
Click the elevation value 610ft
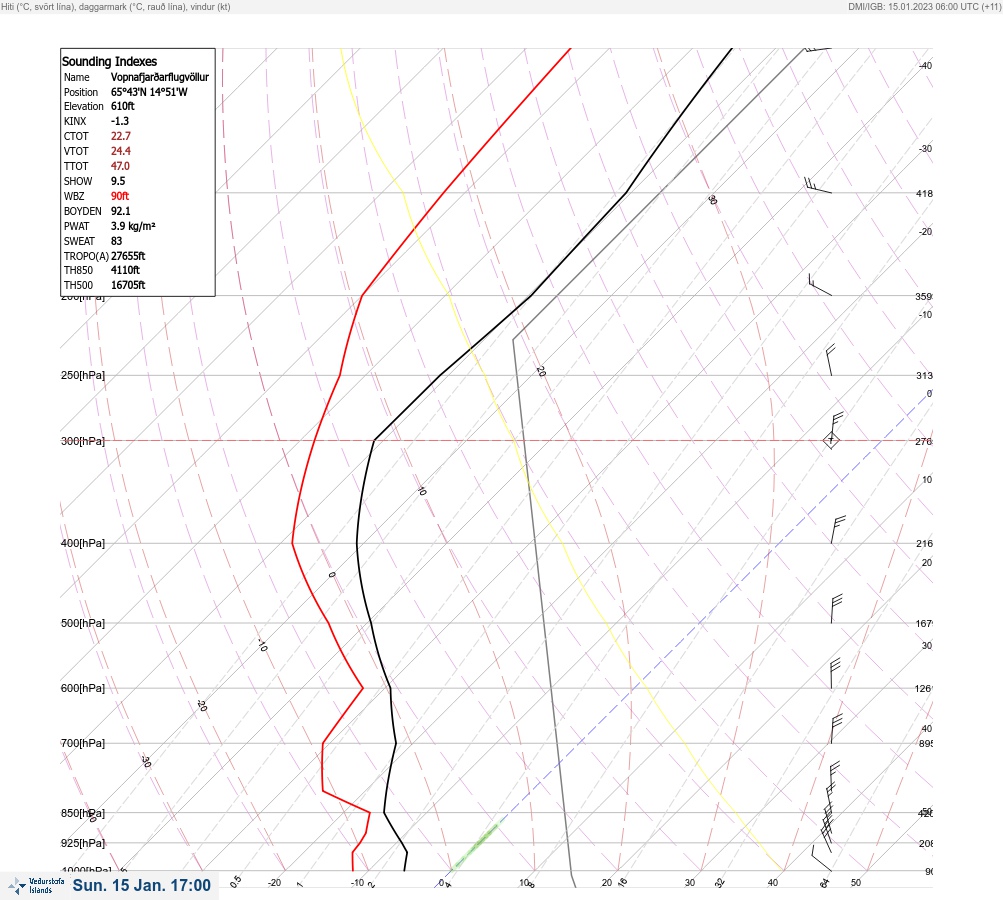coord(123,106)
